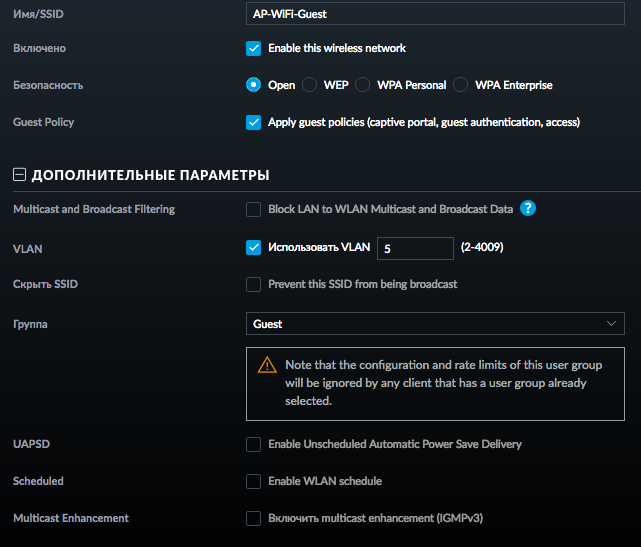This screenshot has width=641, height=547.
Task: Check Prevent this SSID from being broadcast
Action: pos(253,284)
